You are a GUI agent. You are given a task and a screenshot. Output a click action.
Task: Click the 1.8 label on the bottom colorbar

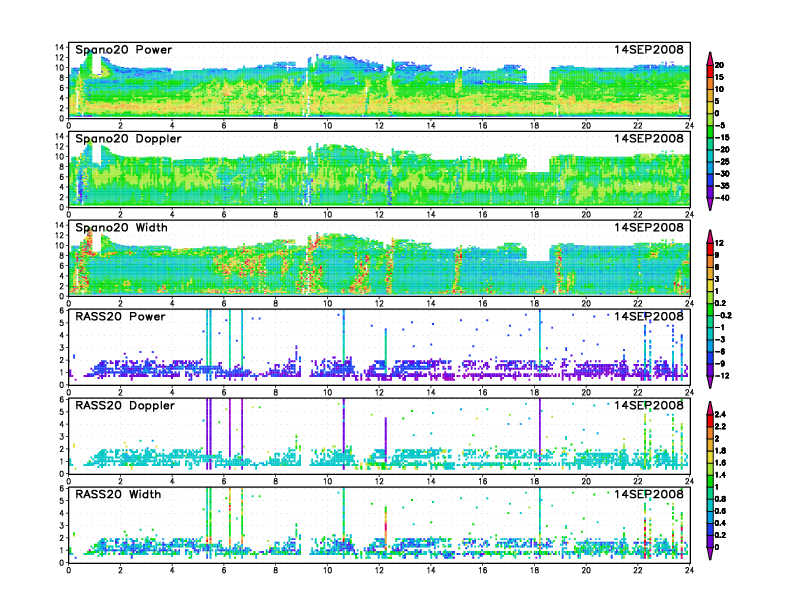click(x=720, y=450)
